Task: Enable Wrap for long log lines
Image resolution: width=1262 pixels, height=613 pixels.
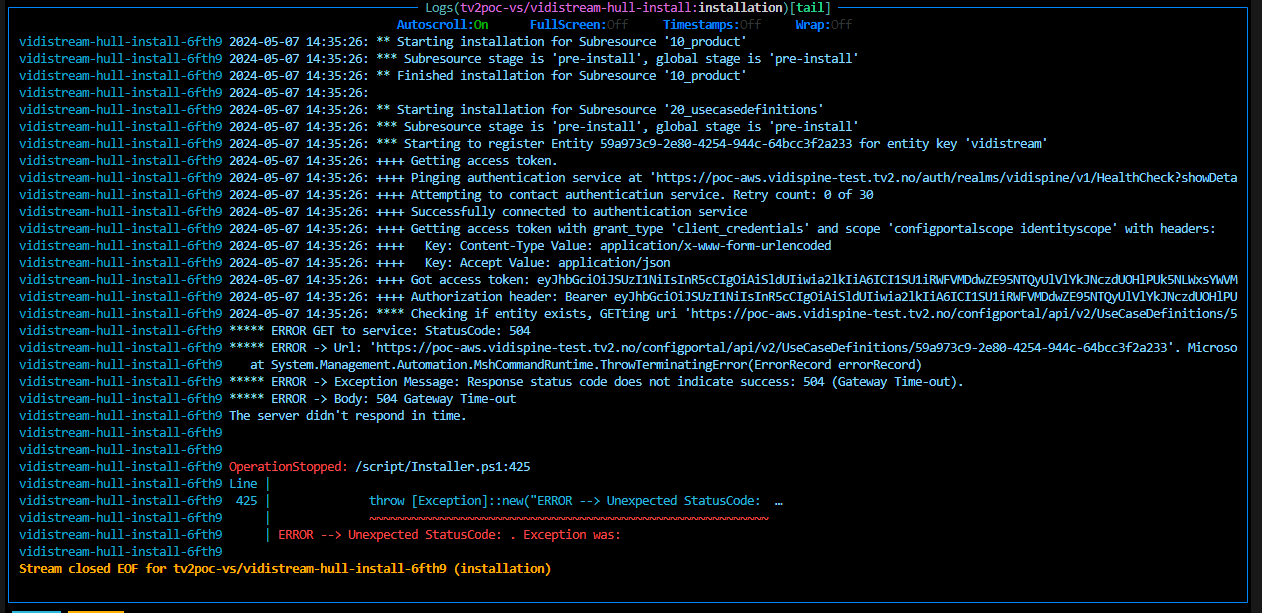Action: pyautogui.click(x=823, y=24)
